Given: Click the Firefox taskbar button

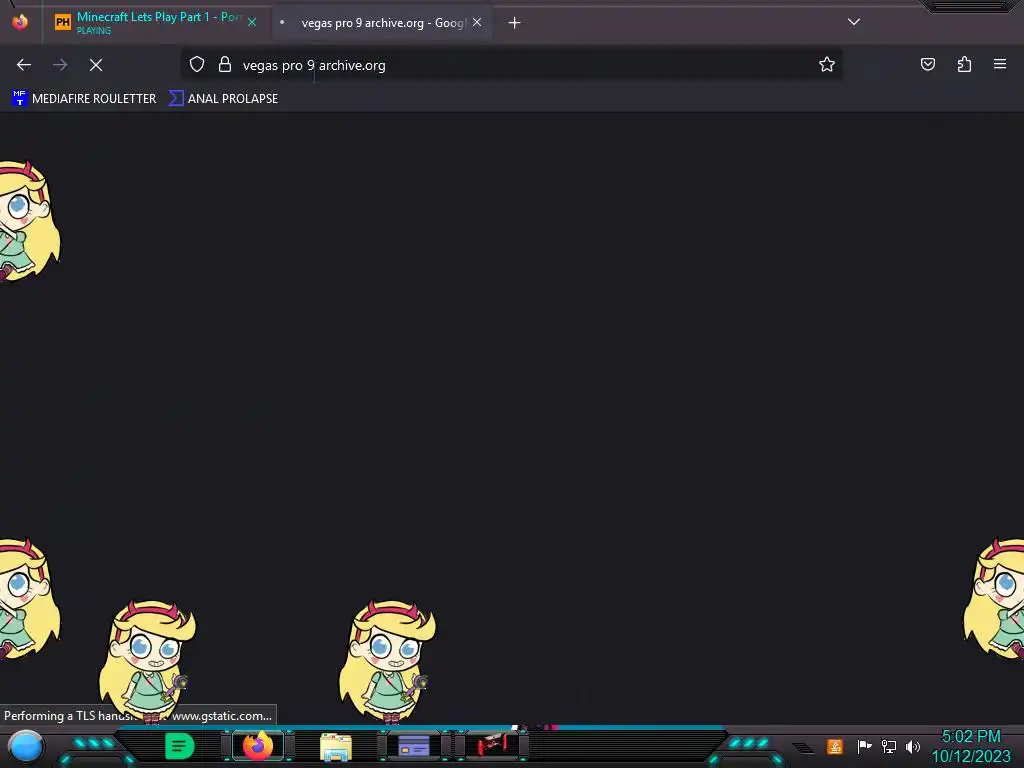Looking at the screenshot, I should (x=258, y=746).
